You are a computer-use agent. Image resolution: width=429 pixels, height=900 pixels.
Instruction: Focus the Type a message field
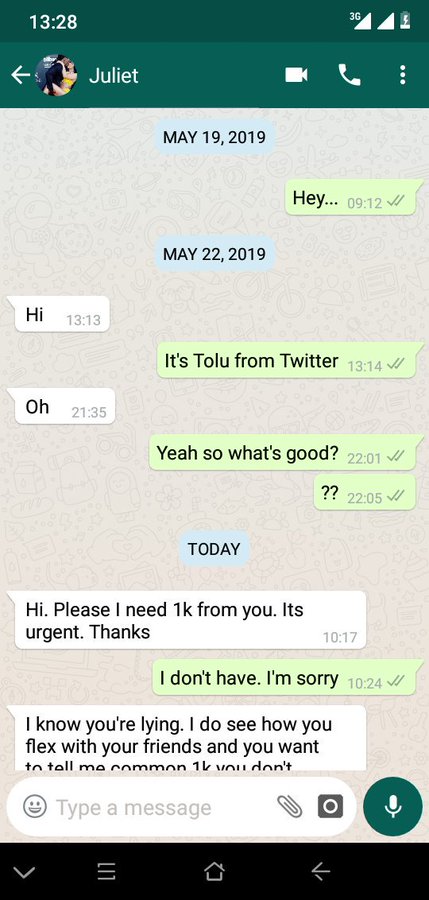[160, 808]
